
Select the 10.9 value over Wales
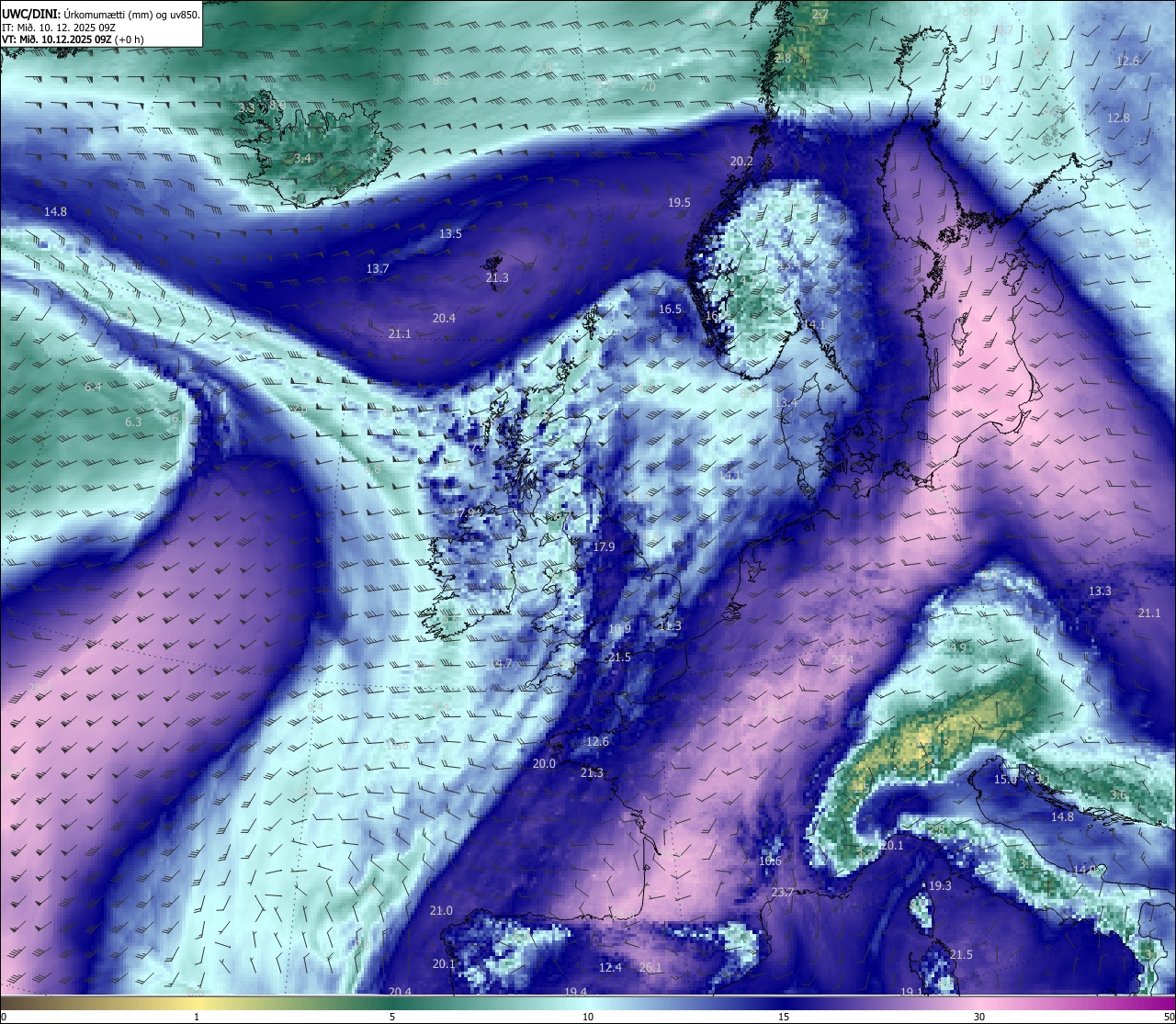click(x=619, y=630)
